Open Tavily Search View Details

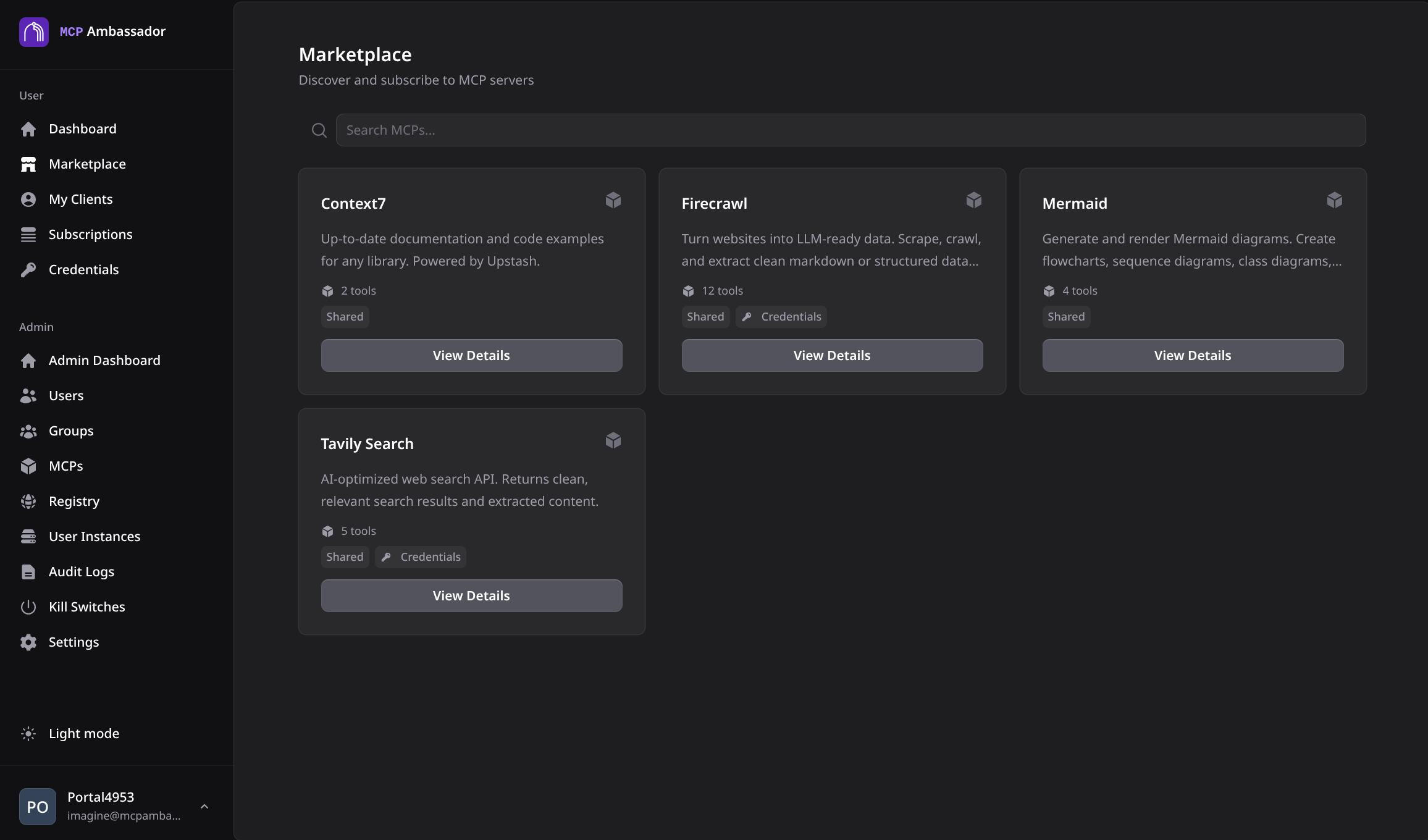pos(471,596)
